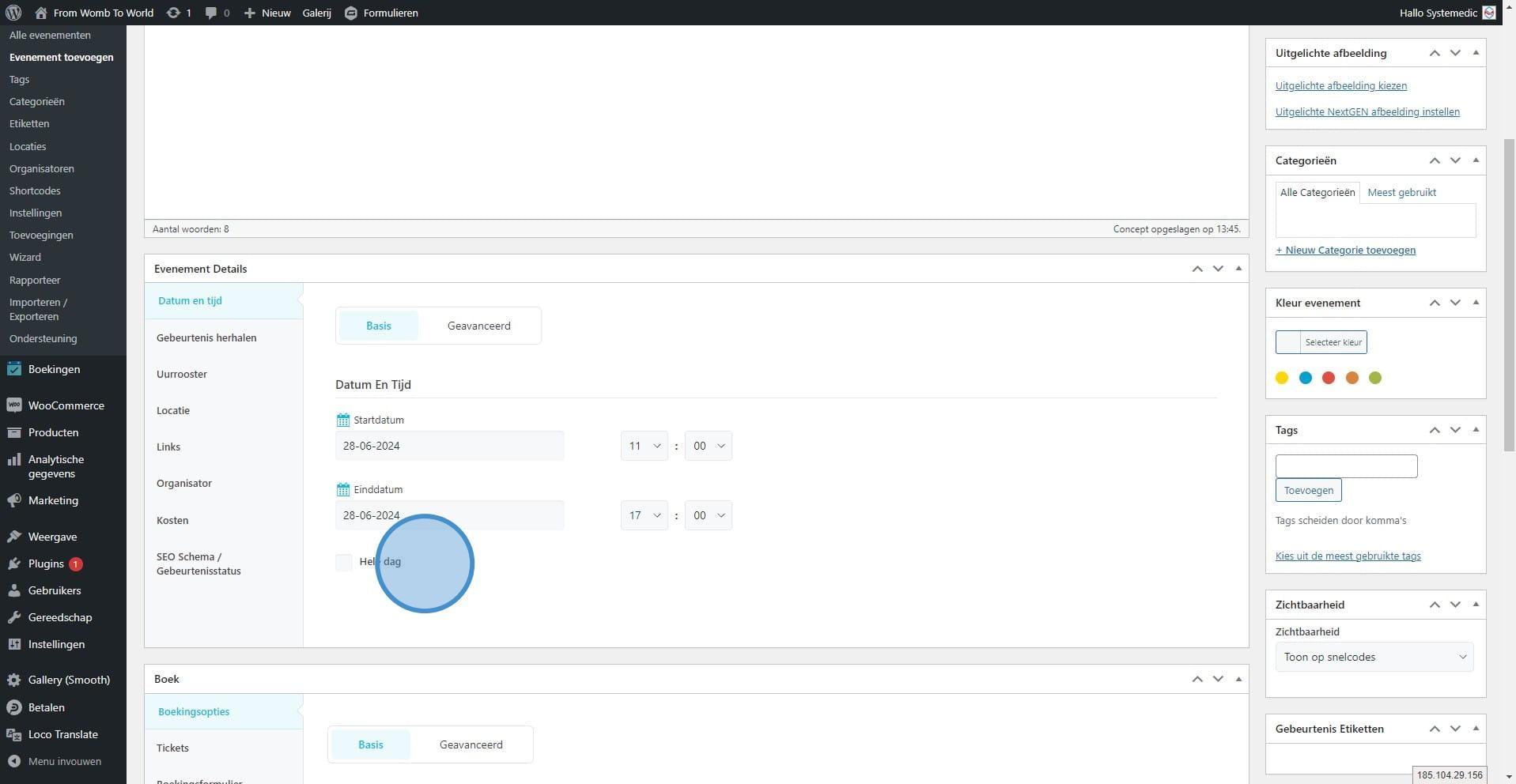Open WooCommerce from the sidebar icon

[x=13, y=405]
